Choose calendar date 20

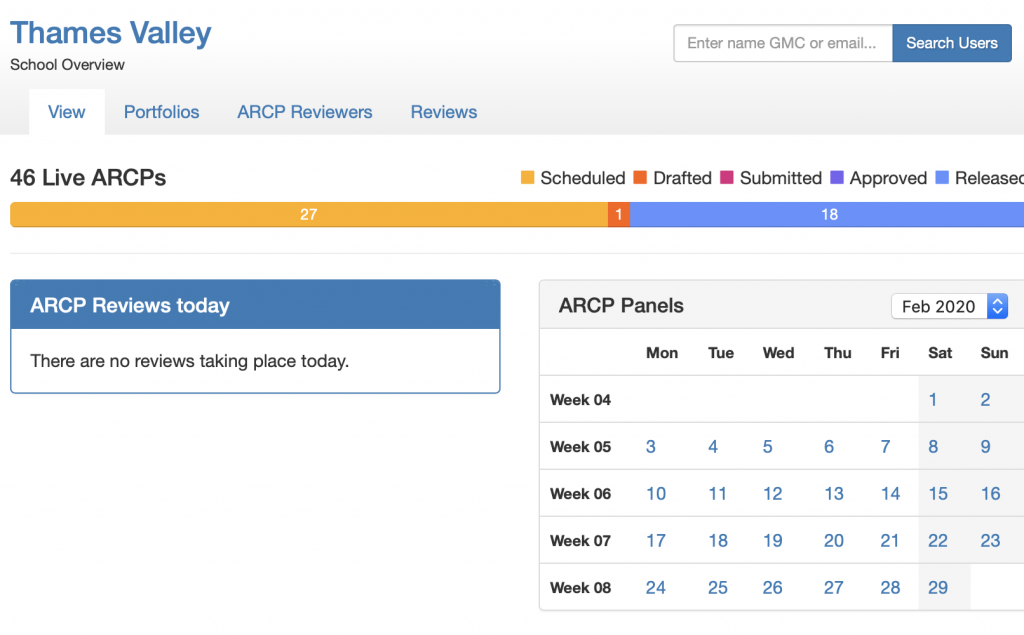(x=833, y=540)
